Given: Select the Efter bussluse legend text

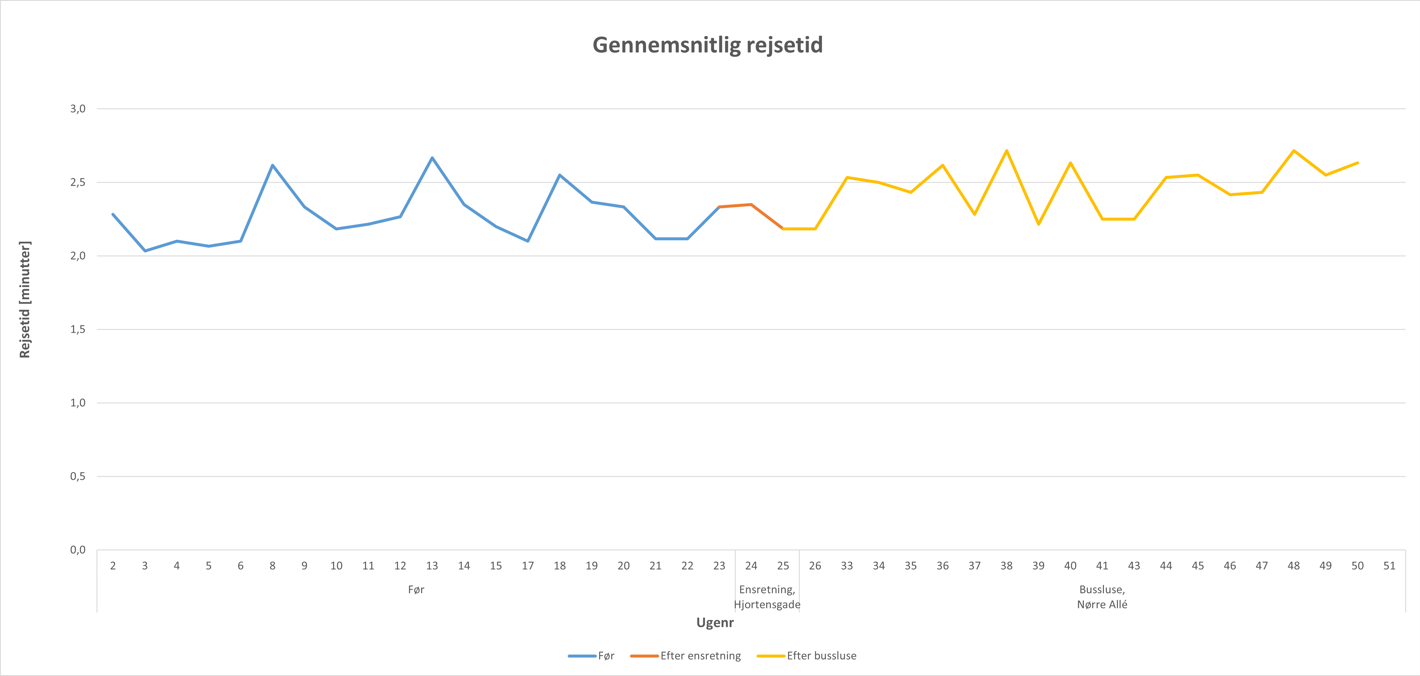Looking at the screenshot, I should [x=821, y=656].
